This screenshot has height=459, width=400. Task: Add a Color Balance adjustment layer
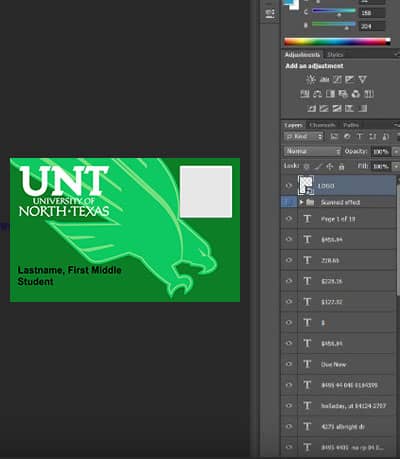click(317, 94)
